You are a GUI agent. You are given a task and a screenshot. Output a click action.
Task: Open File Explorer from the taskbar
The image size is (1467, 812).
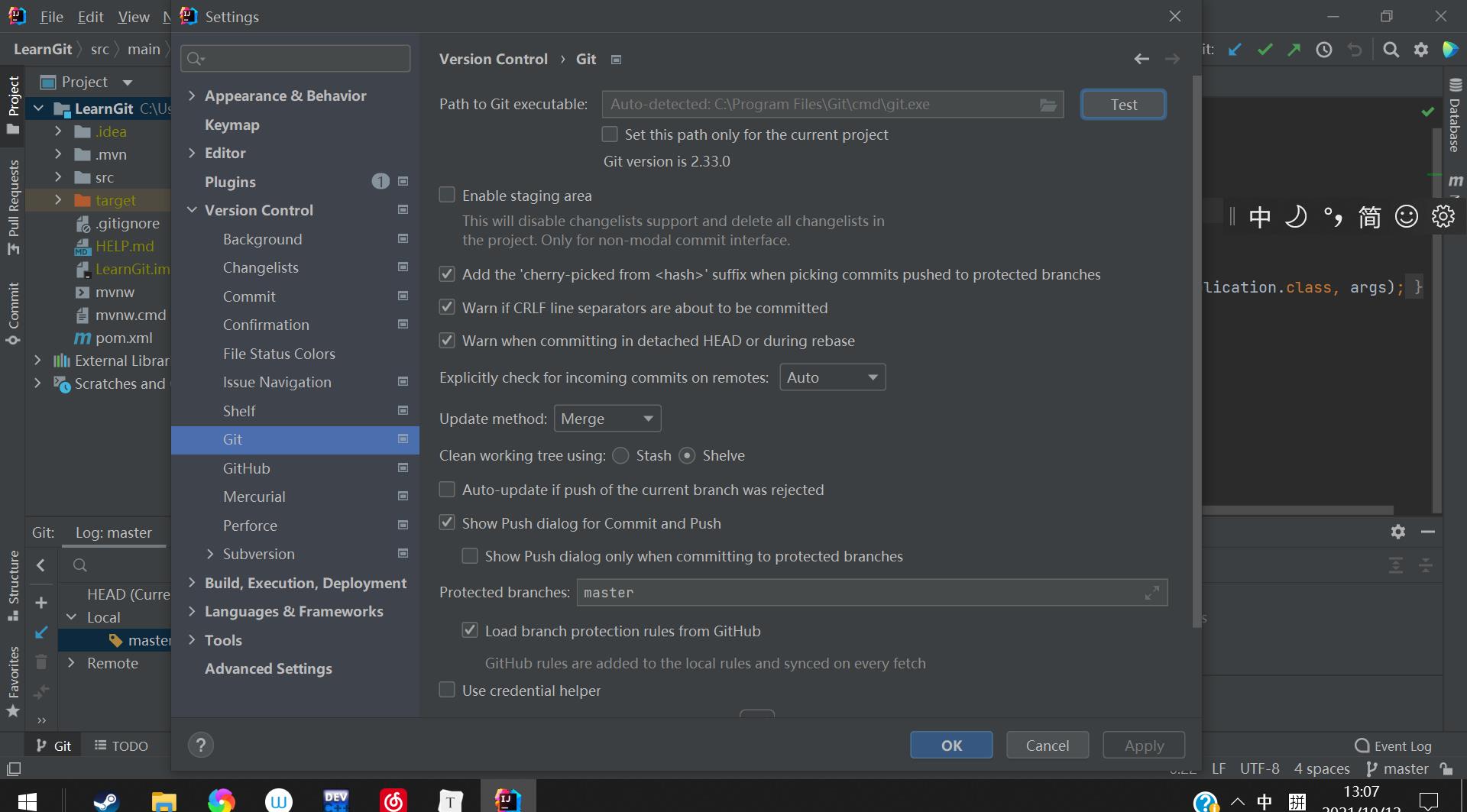164,801
